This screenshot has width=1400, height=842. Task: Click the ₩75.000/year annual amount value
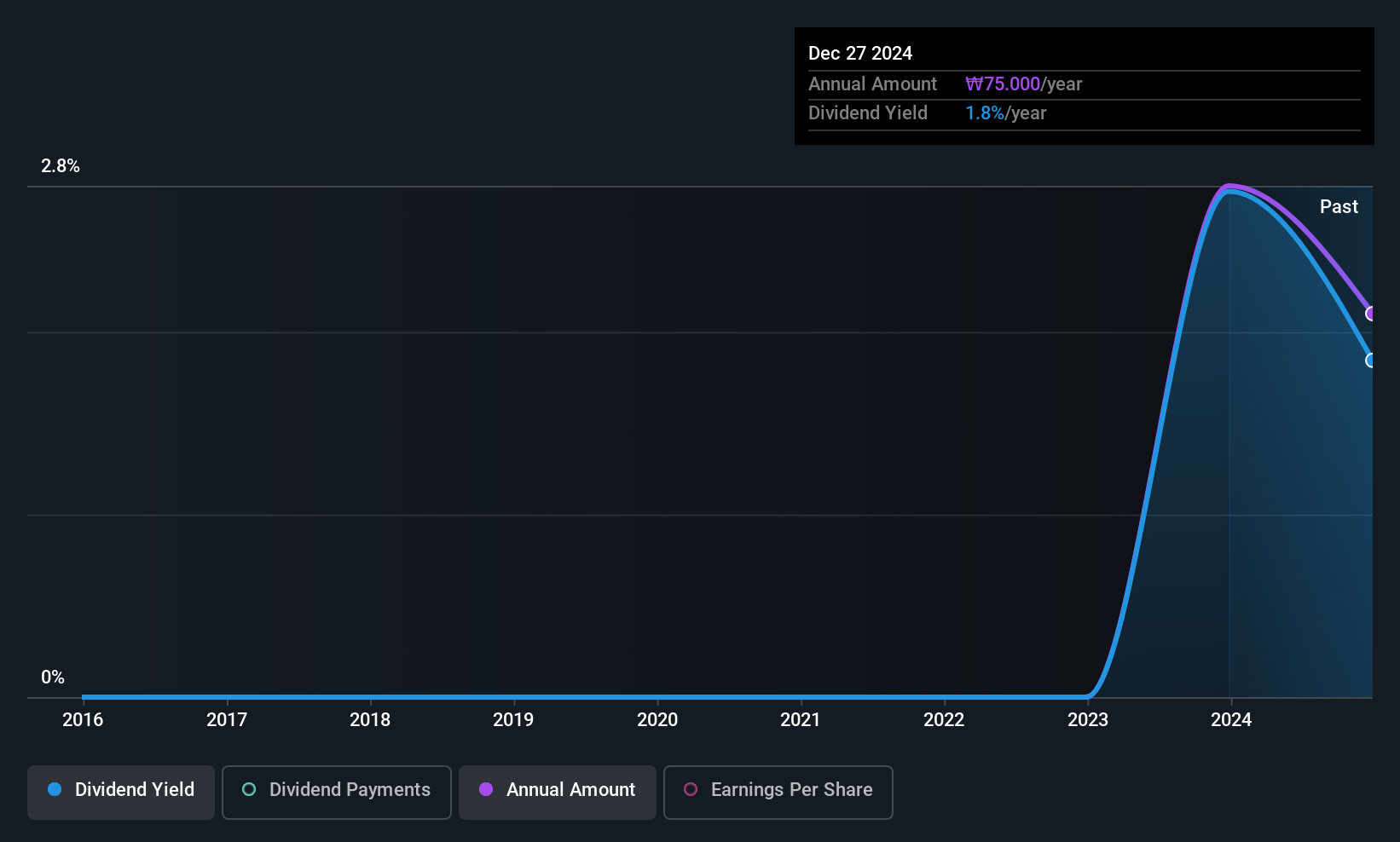tap(1024, 84)
